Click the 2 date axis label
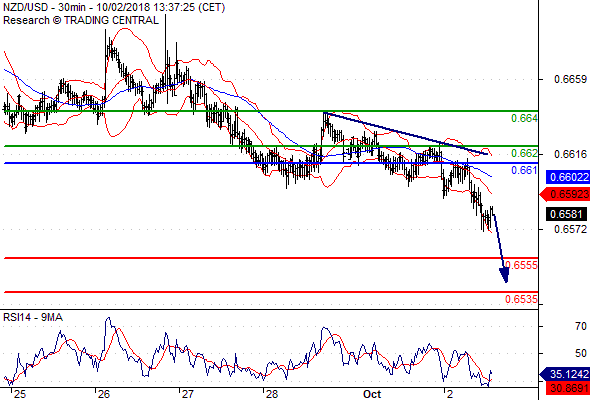Image resolution: width=590 pixels, height=400 pixels. point(450,394)
